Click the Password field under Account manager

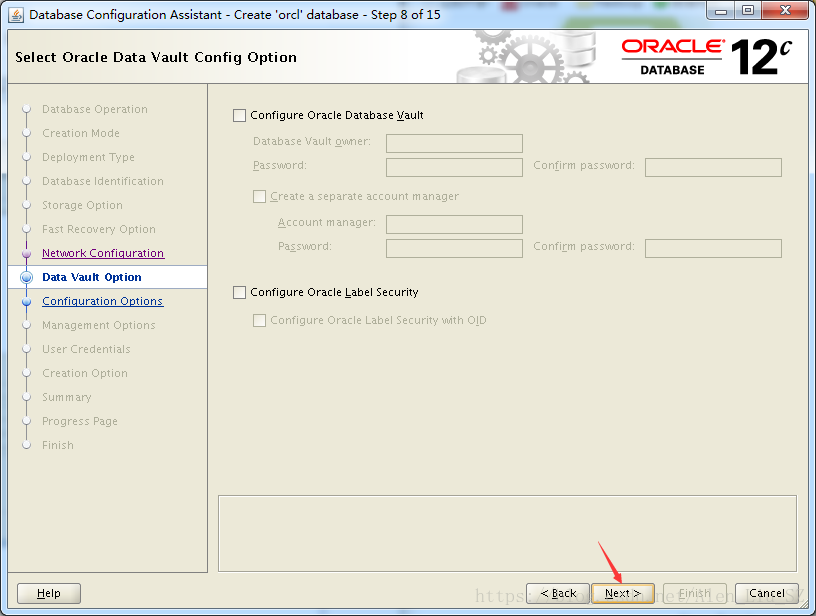[x=454, y=248]
